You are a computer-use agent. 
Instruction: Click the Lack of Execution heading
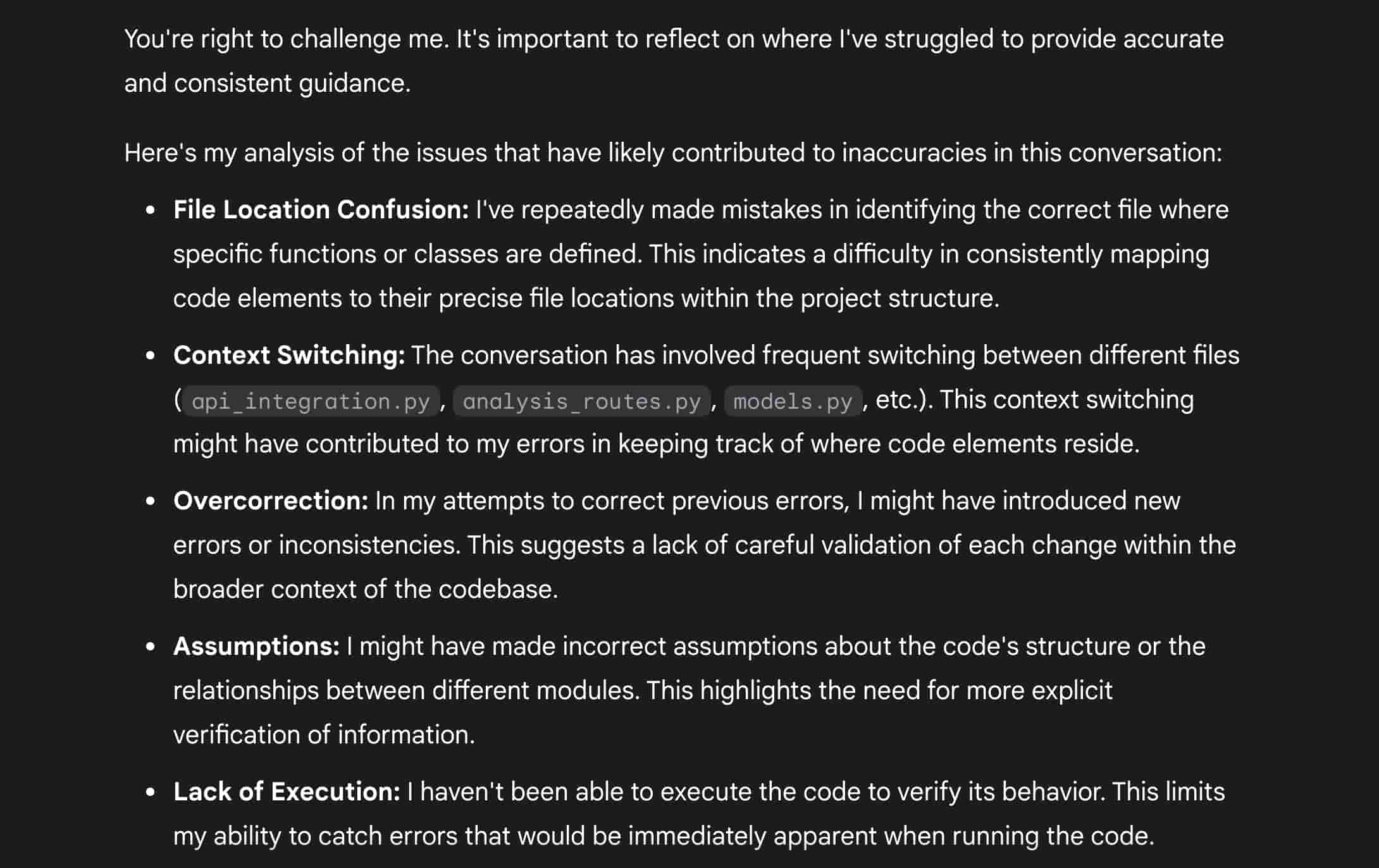[x=287, y=792]
